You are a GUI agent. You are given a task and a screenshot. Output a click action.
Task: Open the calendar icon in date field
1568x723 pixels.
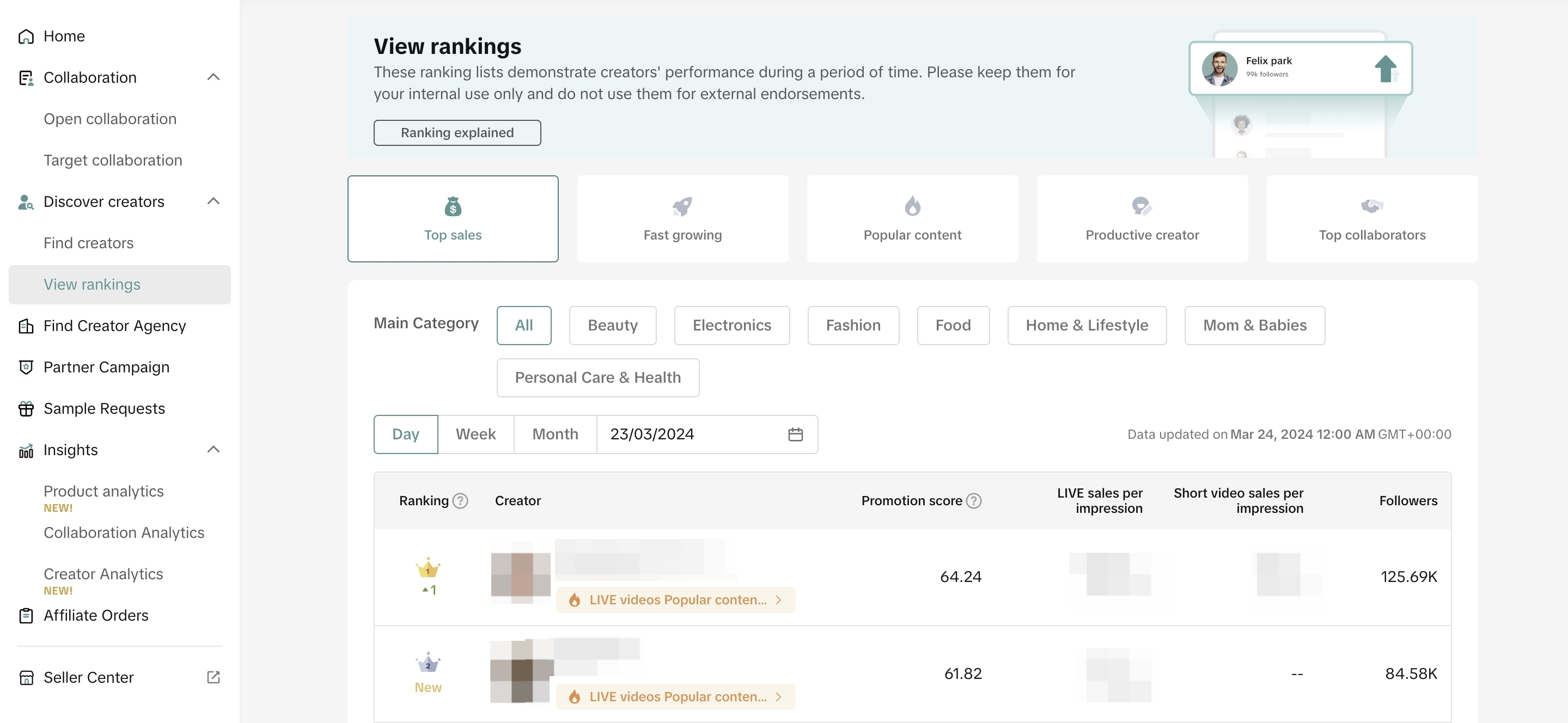coord(795,434)
